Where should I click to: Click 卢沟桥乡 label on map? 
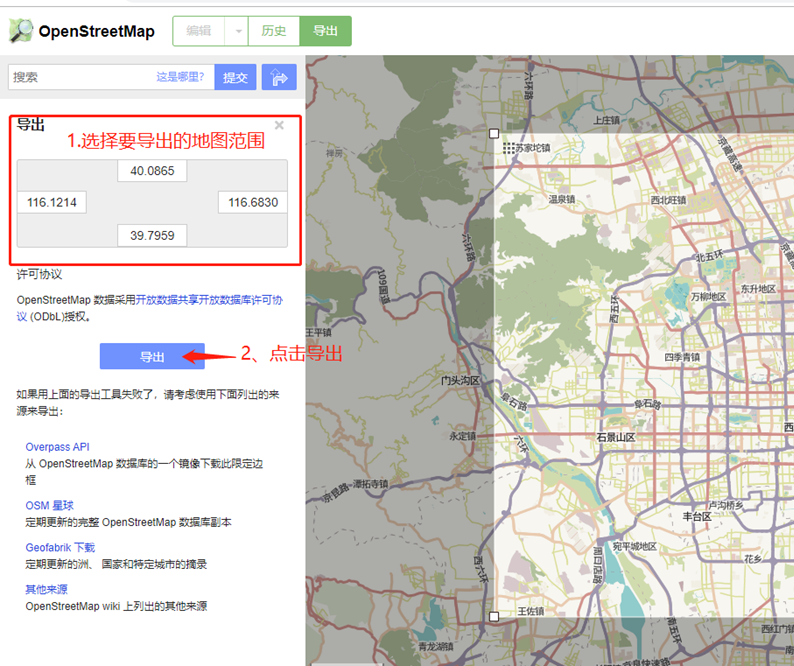[726, 505]
